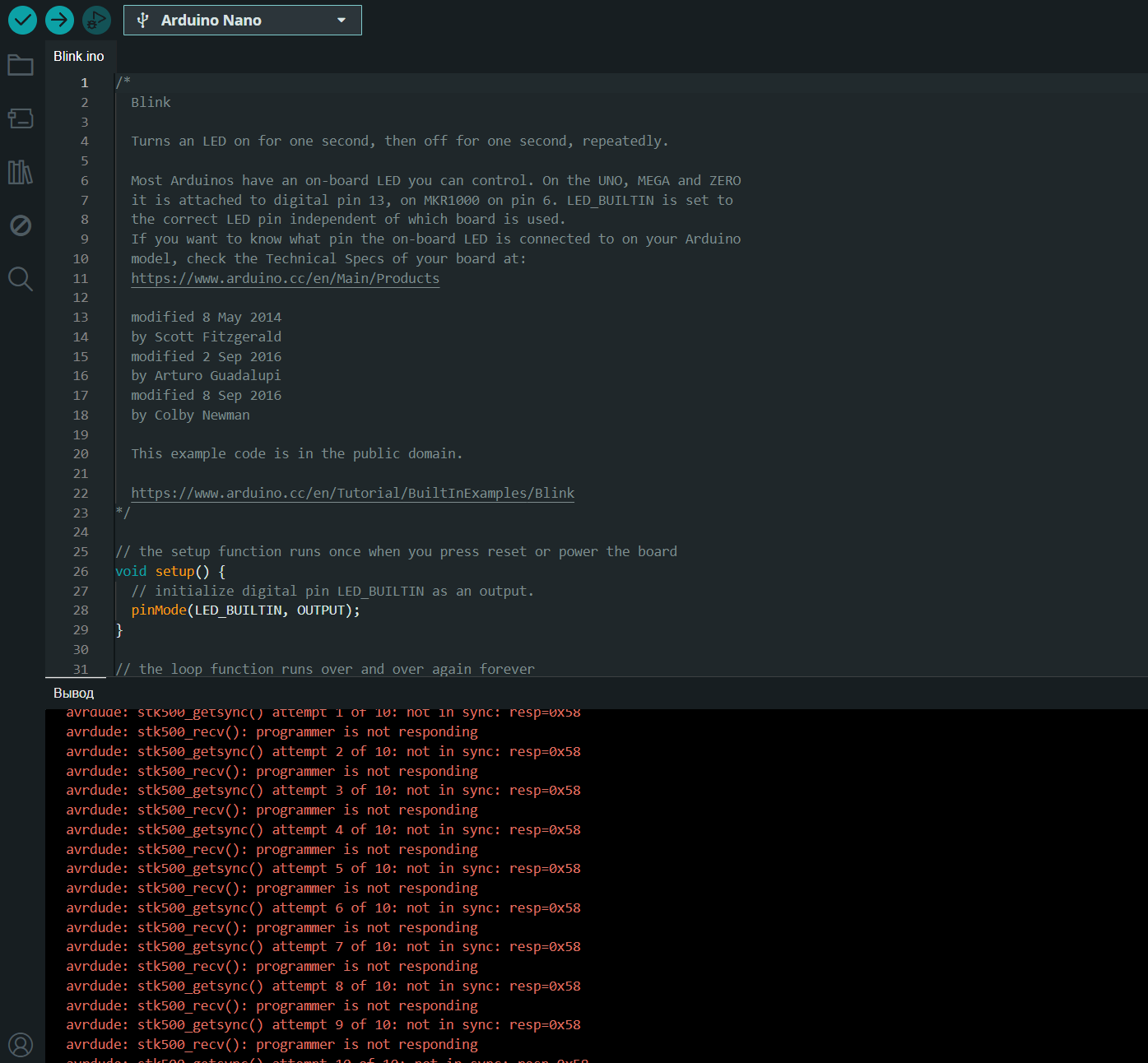The height and width of the screenshot is (1063, 1148).
Task: Open the Debug sidebar panel
Action: (21, 225)
